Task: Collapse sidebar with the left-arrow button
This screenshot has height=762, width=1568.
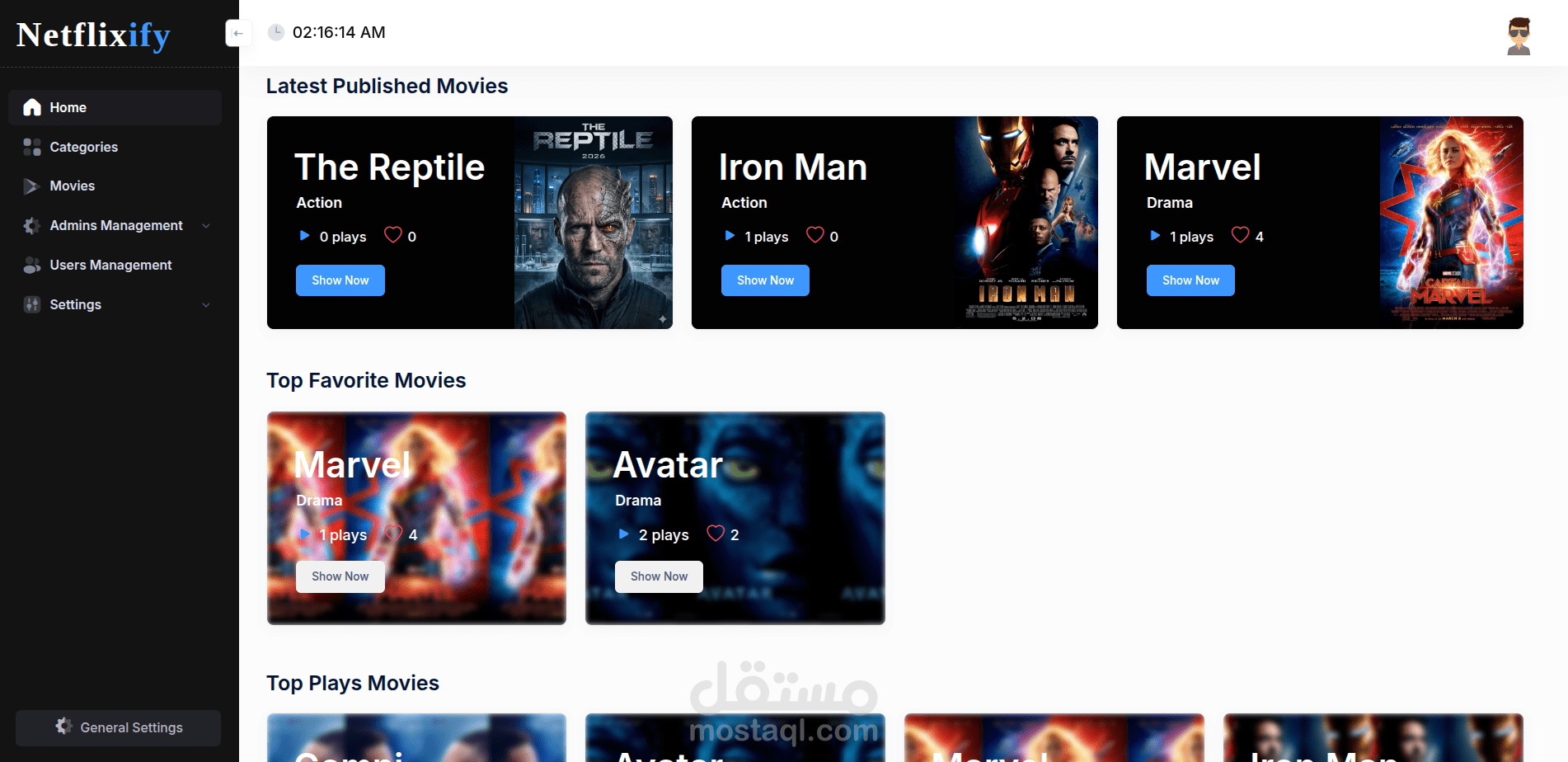Action: pos(238,33)
